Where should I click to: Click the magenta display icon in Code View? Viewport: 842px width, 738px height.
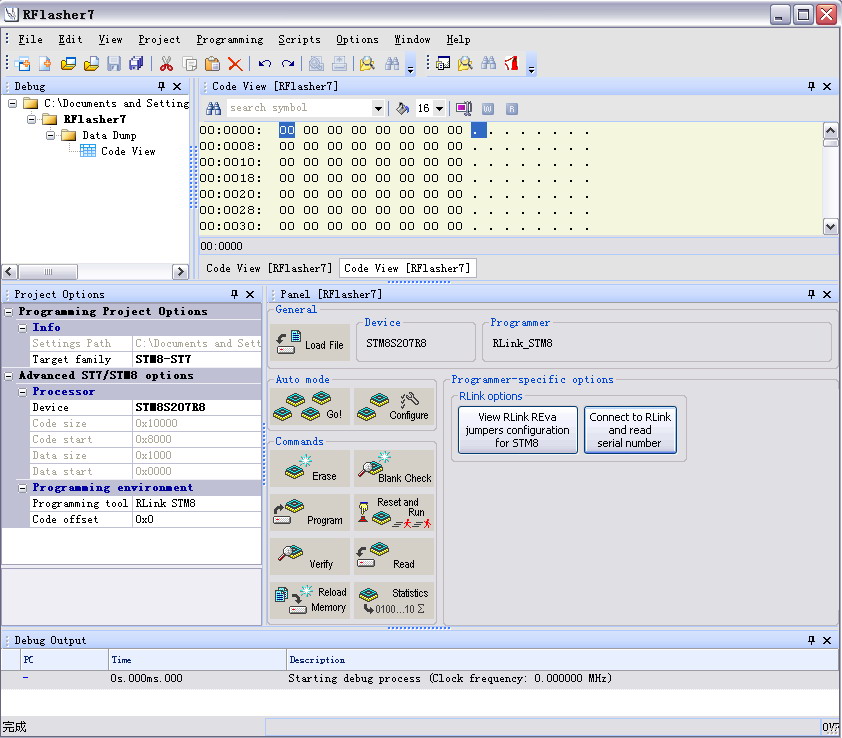(x=463, y=108)
